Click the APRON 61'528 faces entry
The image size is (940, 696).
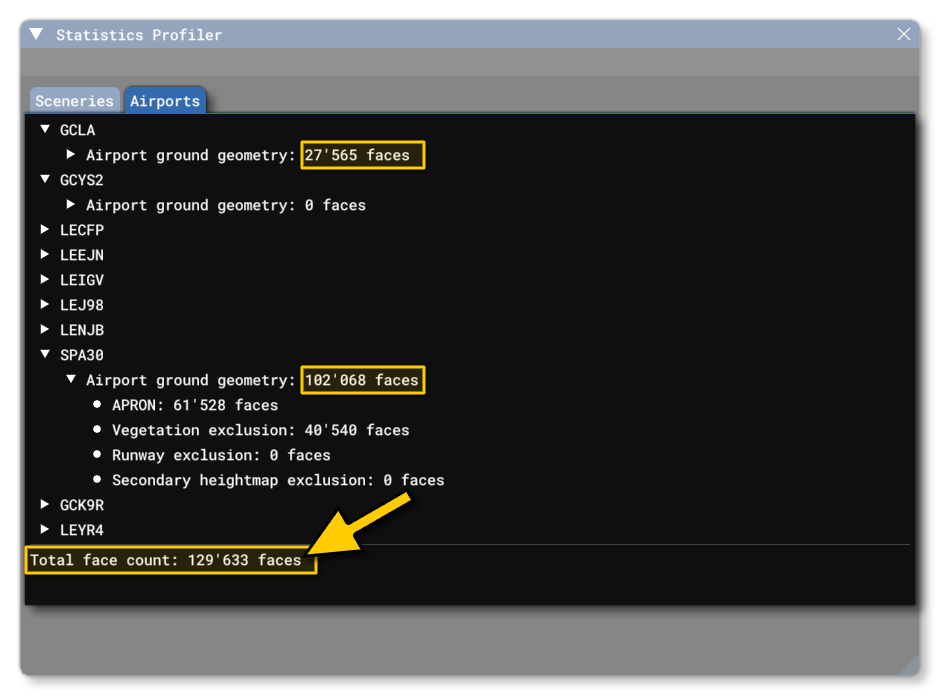[194, 405]
